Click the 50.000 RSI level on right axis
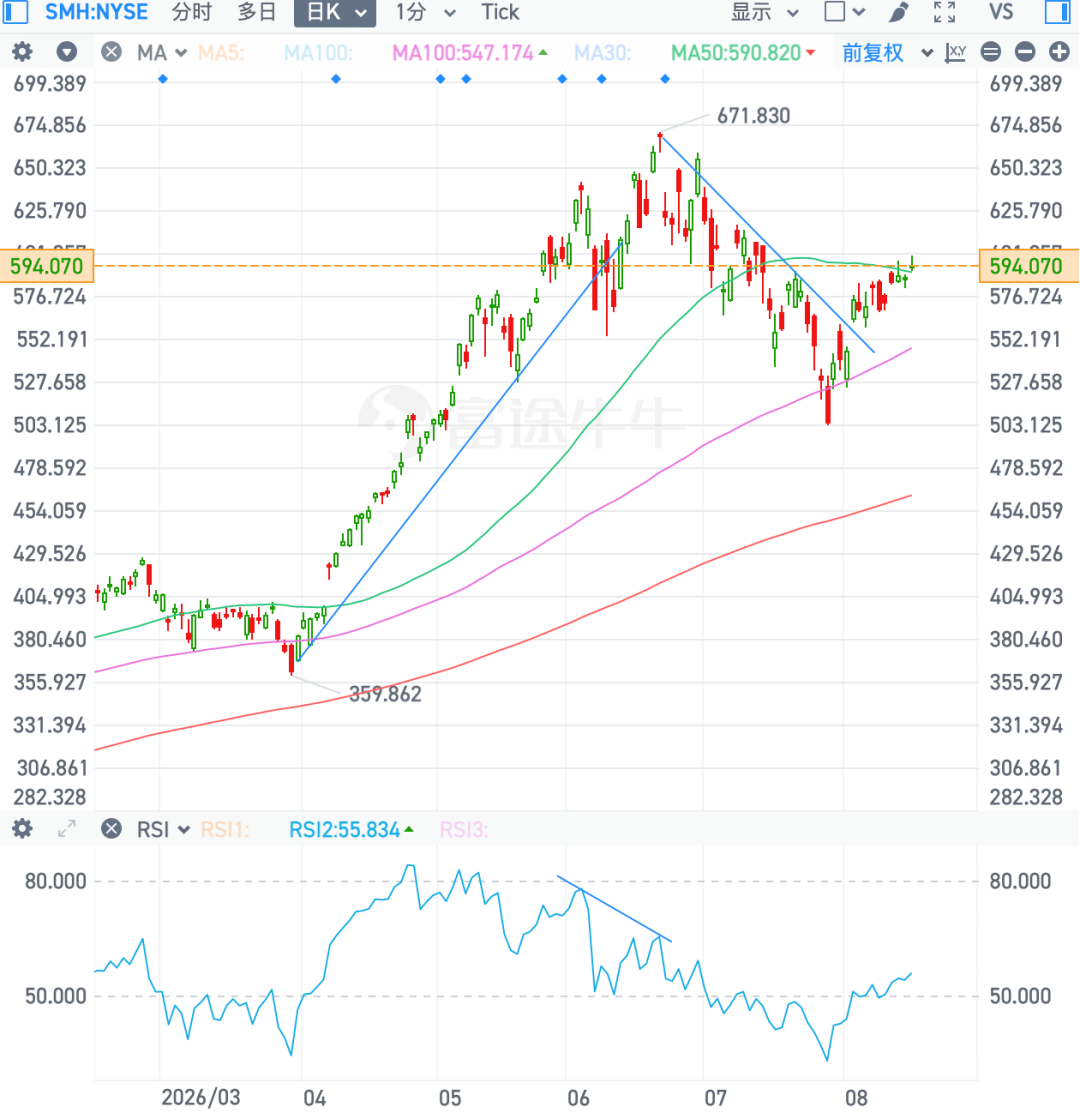The image size is (1080, 1113). (x=1020, y=996)
